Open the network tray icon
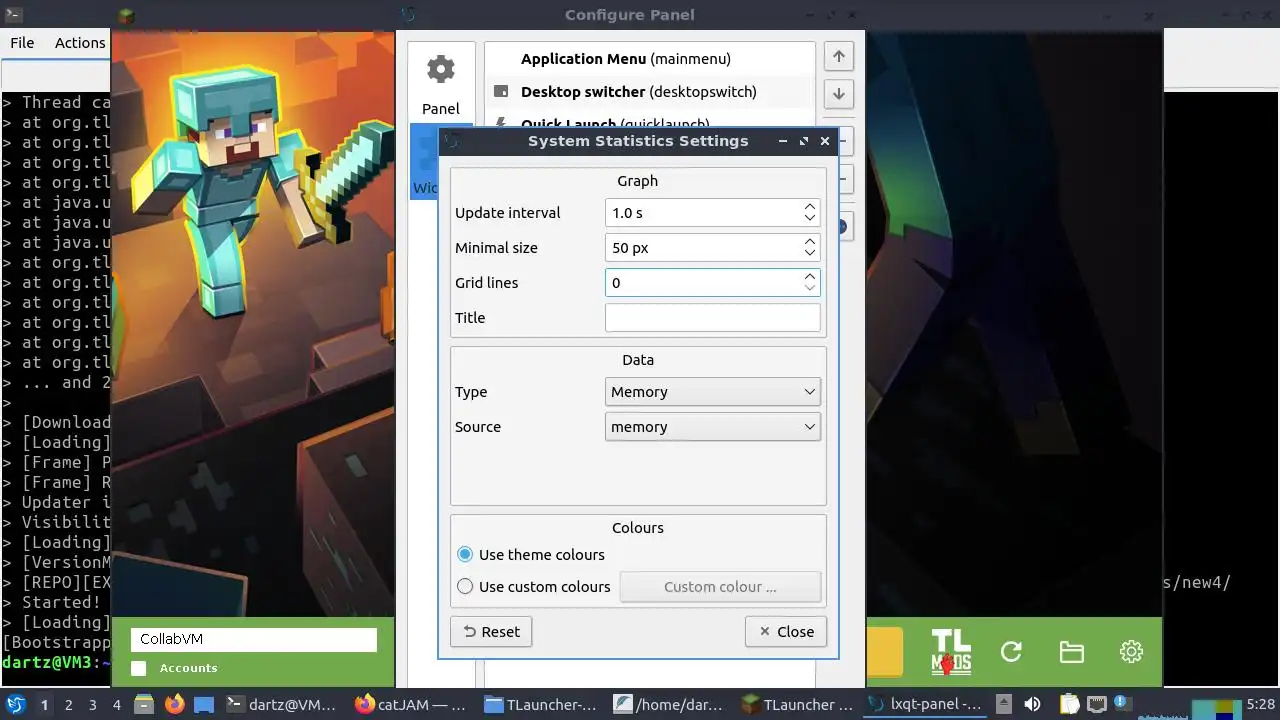Screen dimensions: 1280x720 click(1097, 704)
